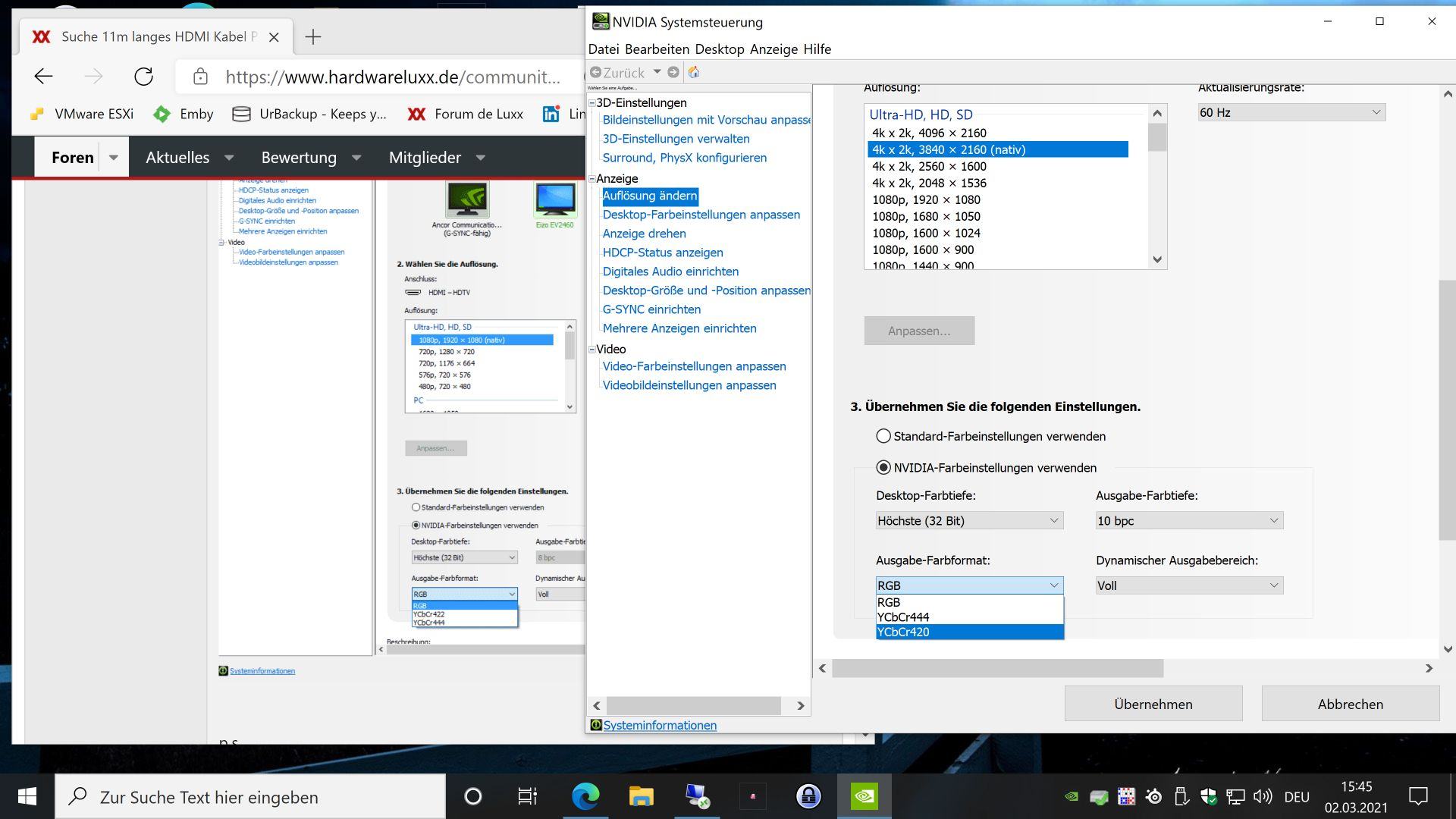Close the Suche 11m langes HDMI Kabel tab
Image resolution: width=1456 pixels, height=819 pixels.
coord(274,36)
